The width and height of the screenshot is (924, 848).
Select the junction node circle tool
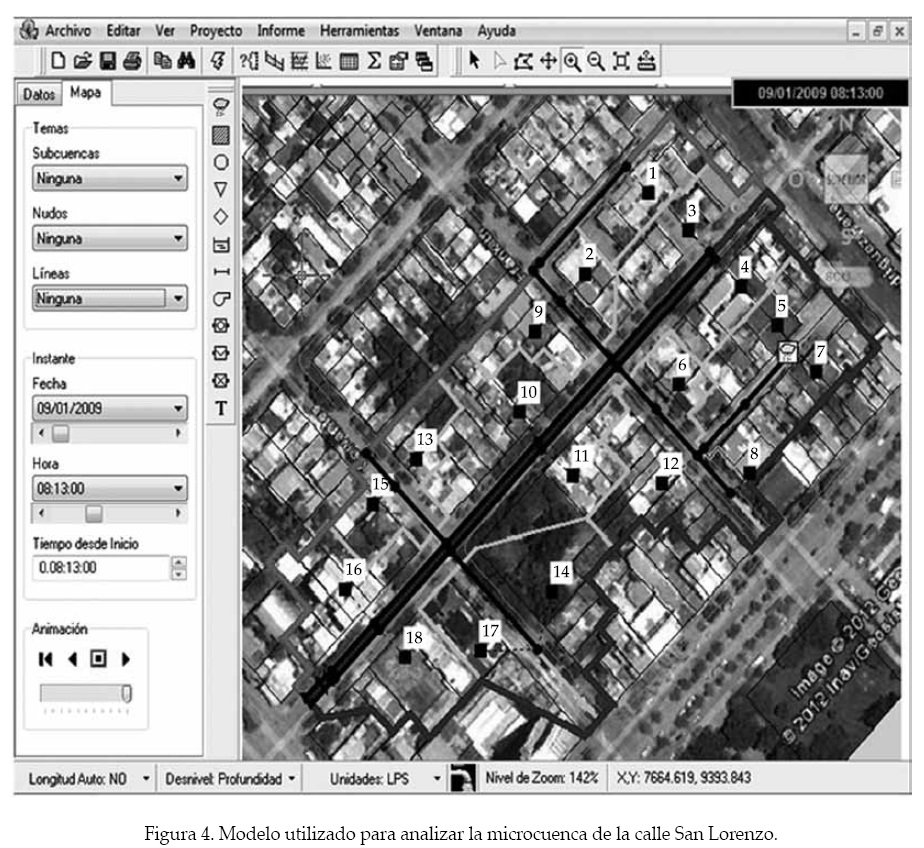(x=222, y=161)
